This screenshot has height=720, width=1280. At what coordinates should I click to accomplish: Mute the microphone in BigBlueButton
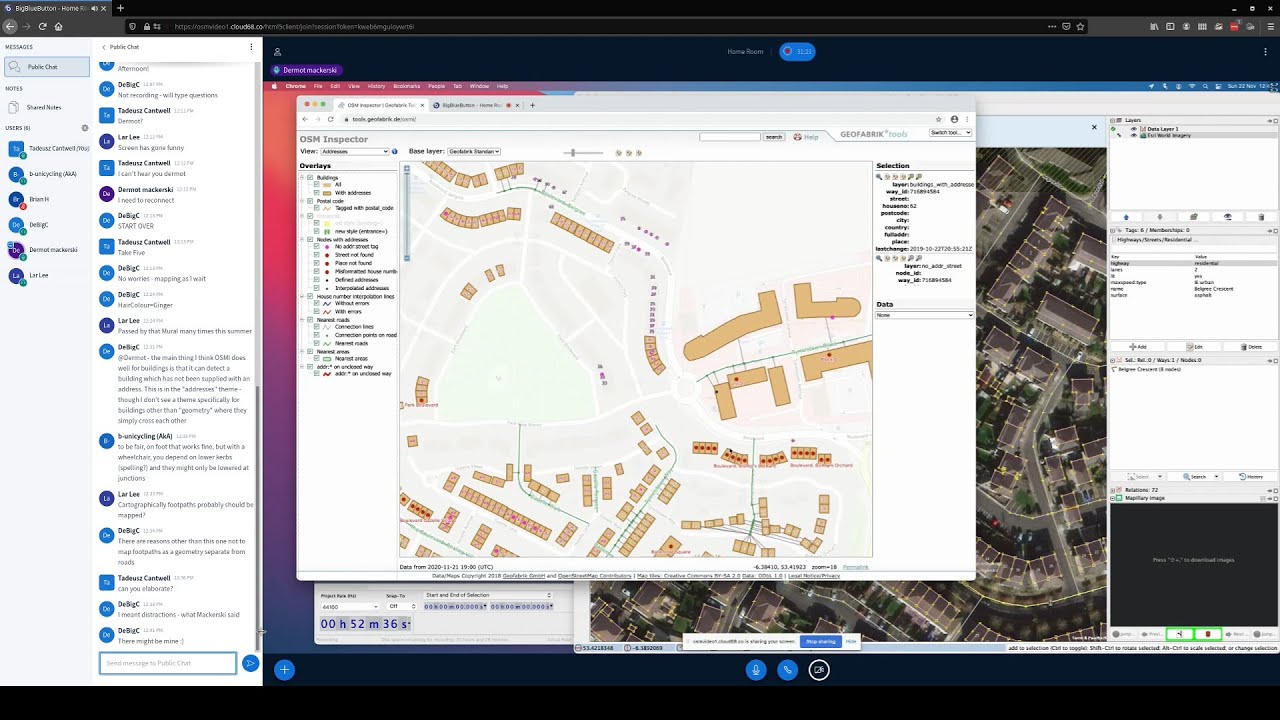pyautogui.click(x=756, y=670)
